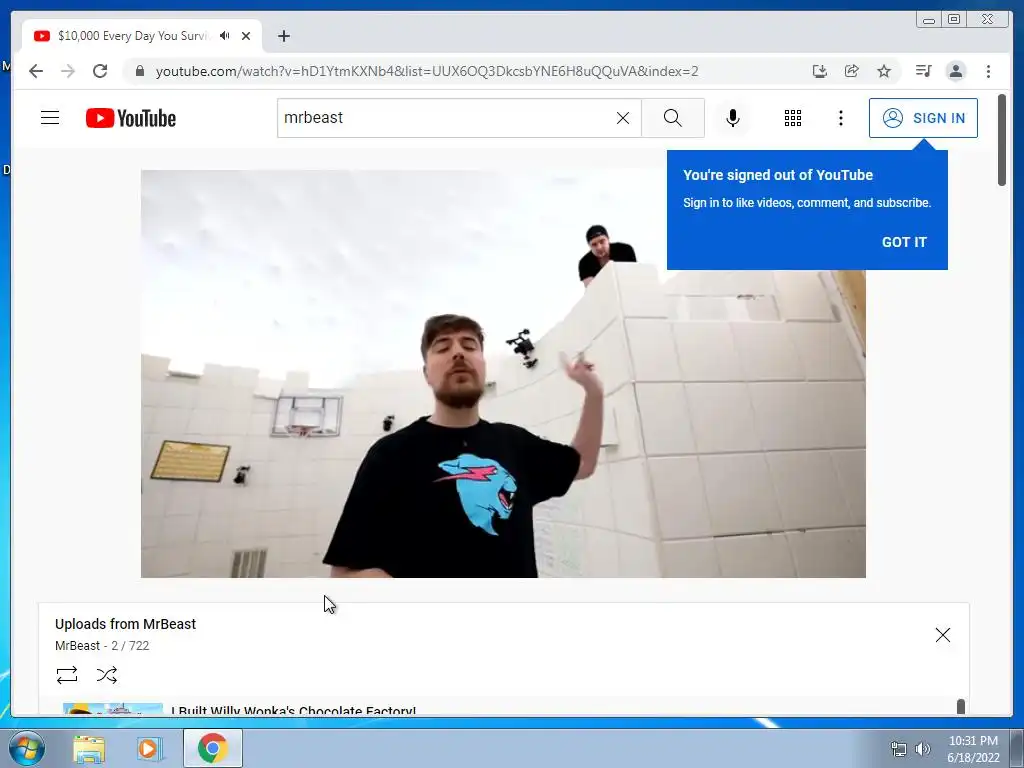
Task: Click the MrBeast channel name link
Action: (x=77, y=646)
